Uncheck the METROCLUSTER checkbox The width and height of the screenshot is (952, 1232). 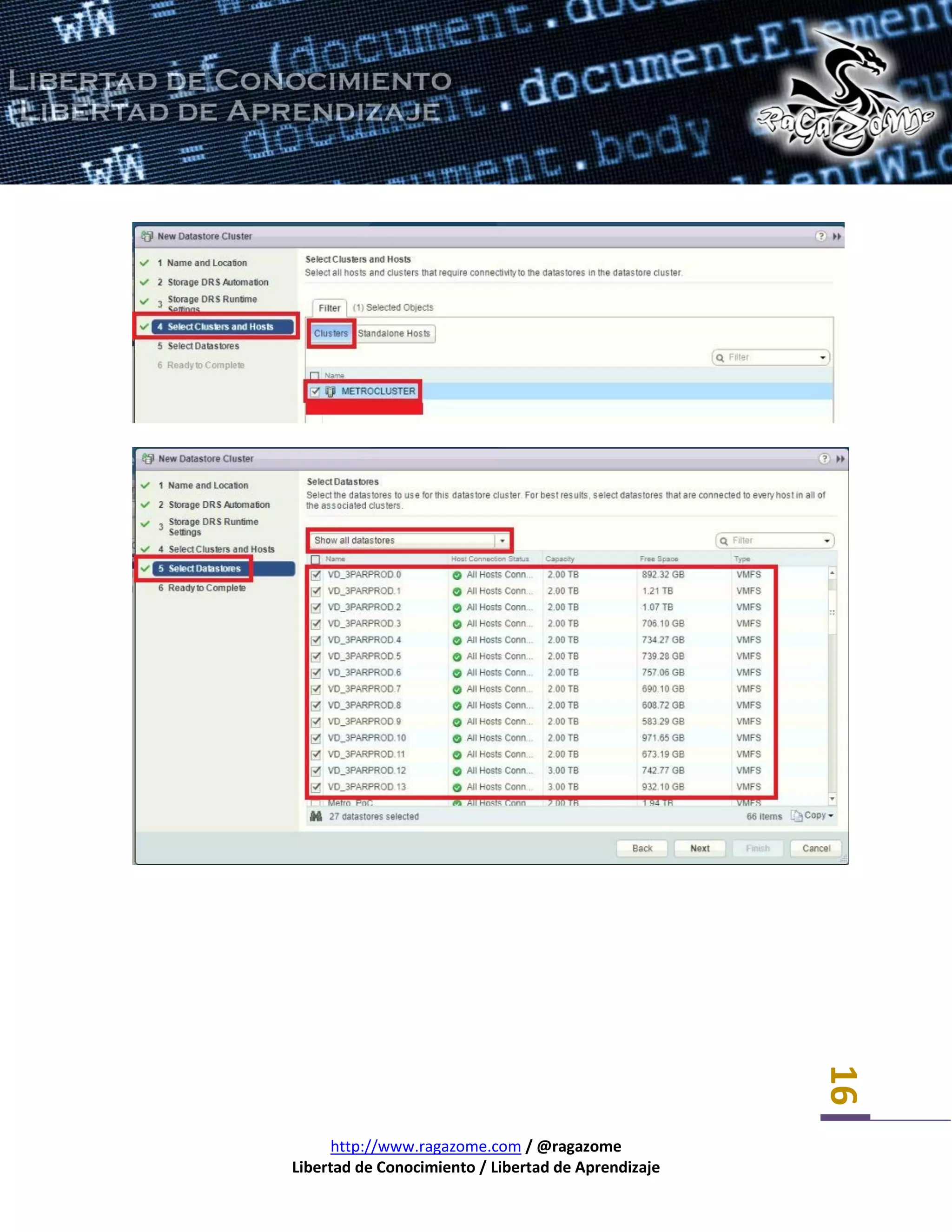click(315, 391)
